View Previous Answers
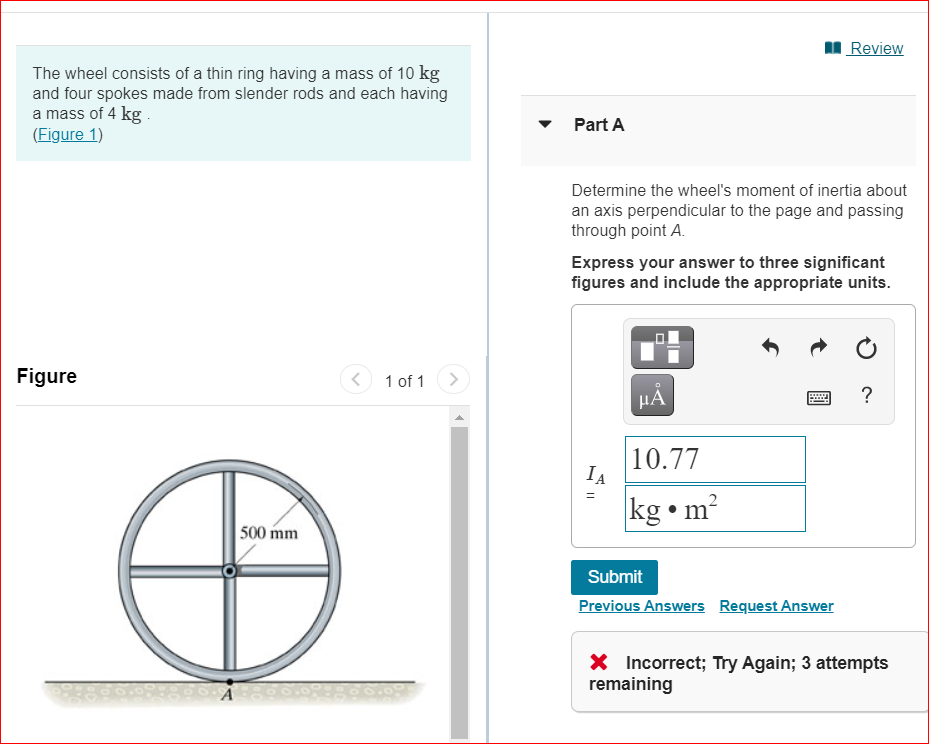This screenshot has height=744, width=929. [642, 606]
